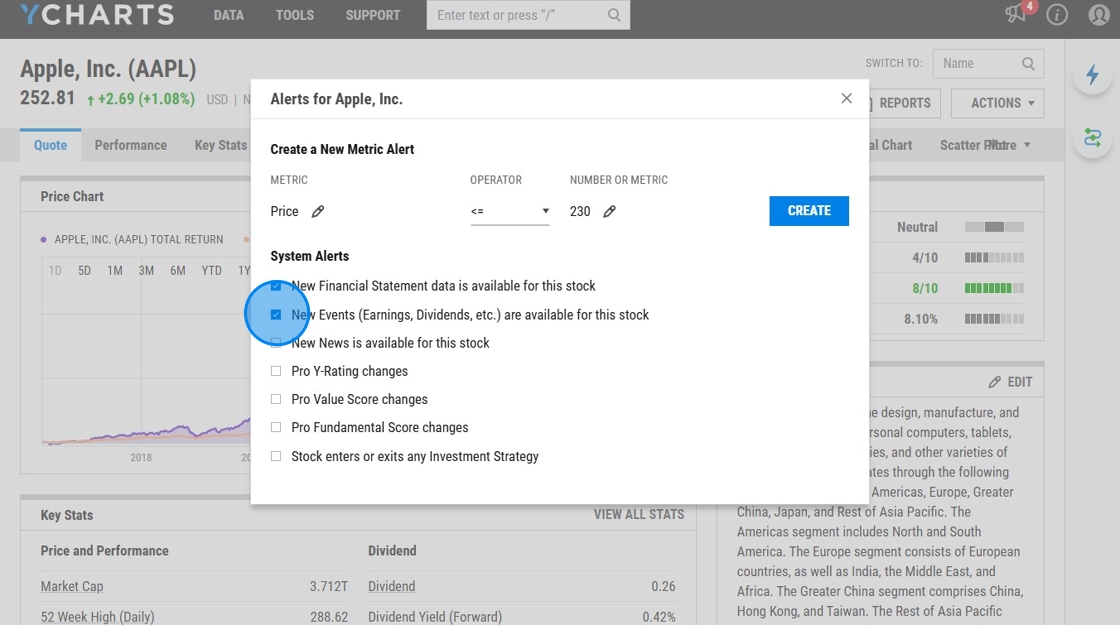Click the Switch To search magnifier icon
Viewport: 1120px width, 625px height.
click(x=1028, y=64)
